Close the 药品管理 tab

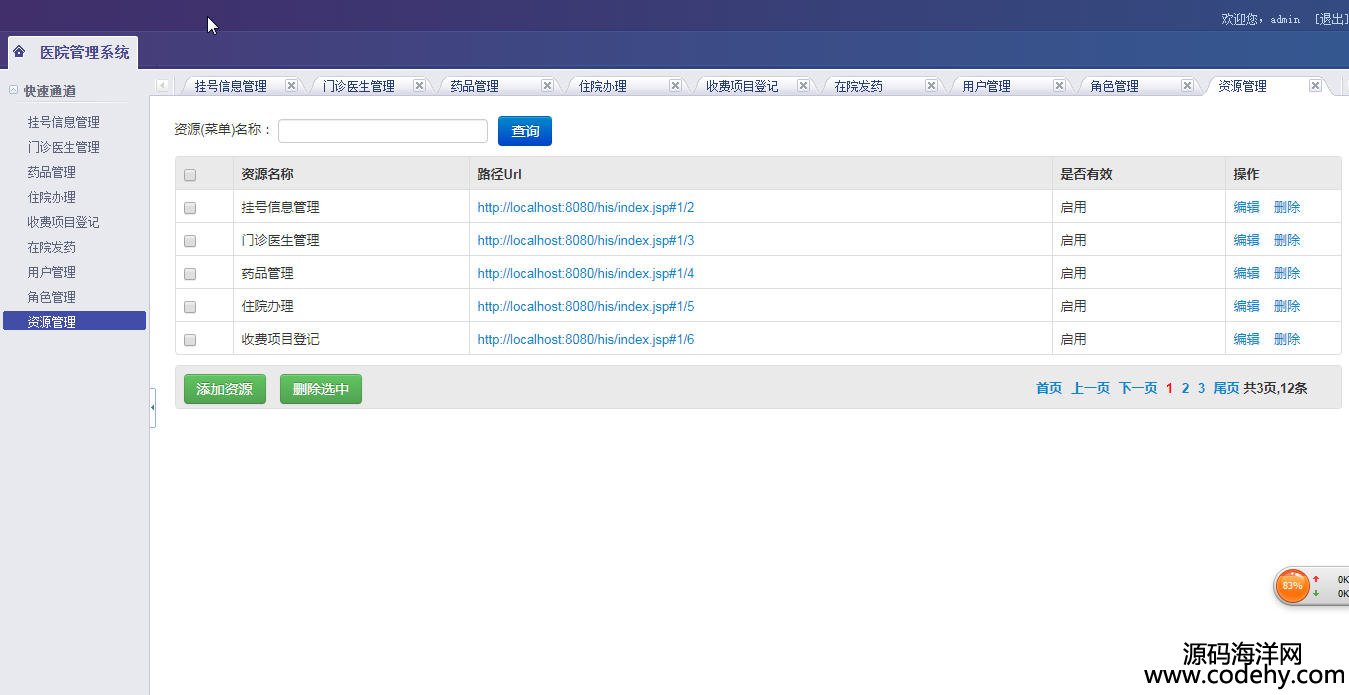coord(547,86)
